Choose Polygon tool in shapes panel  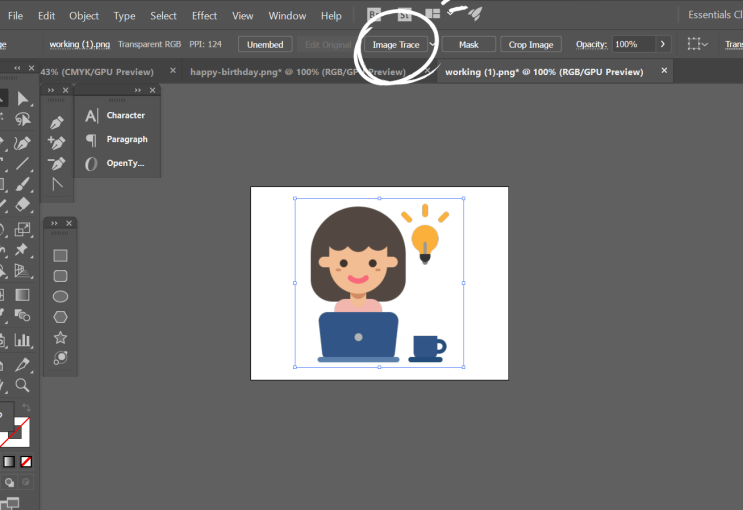[x=60, y=317]
